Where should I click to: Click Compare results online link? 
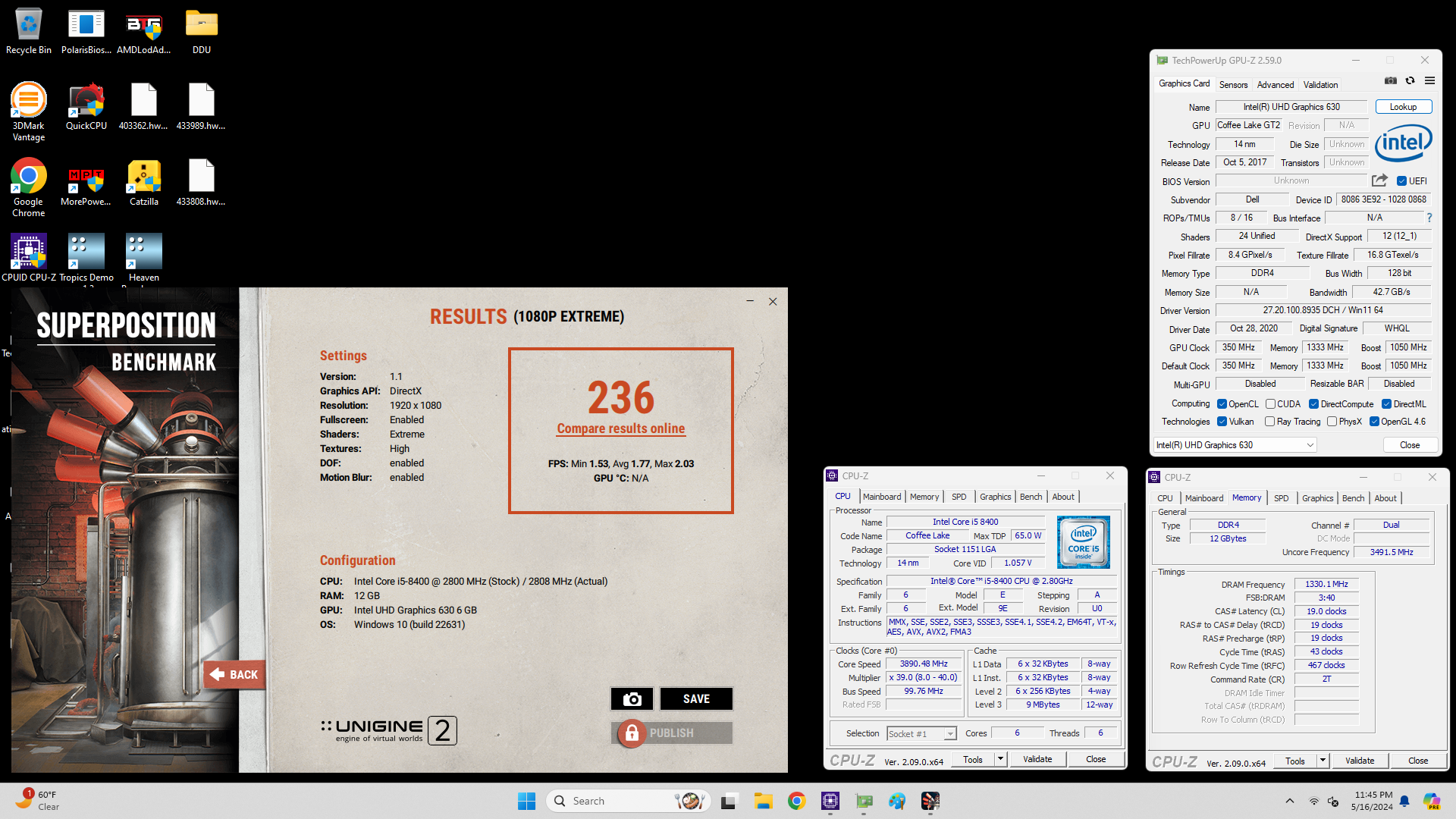pyautogui.click(x=620, y=428)
